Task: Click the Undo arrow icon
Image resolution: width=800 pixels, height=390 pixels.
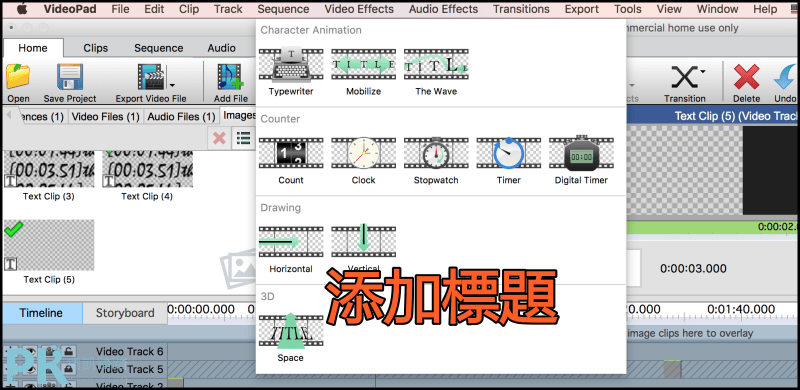Action: click(x=786, y=77)
